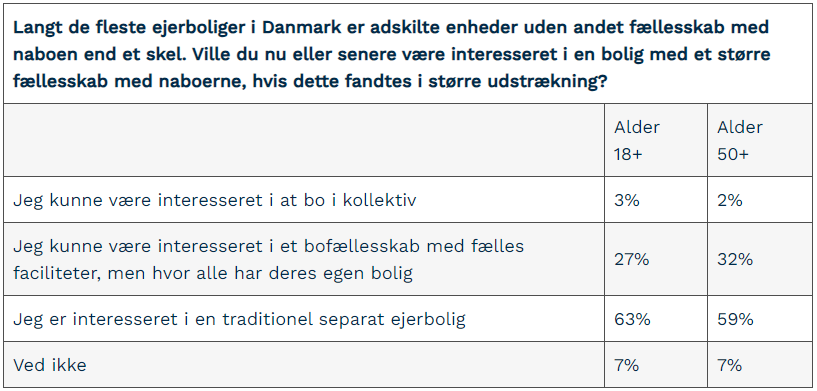The image size is (817, 391).
Task: Click the 27% value in Alder 18+
Action: [632, 259]
